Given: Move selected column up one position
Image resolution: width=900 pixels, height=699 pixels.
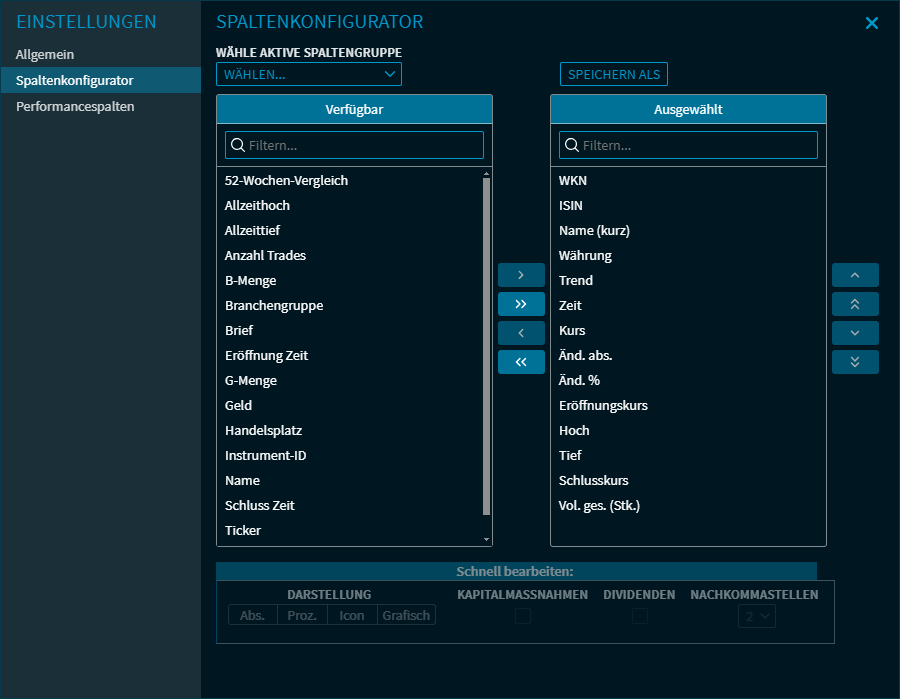Looking at the screenshot, I should point(855,275).
